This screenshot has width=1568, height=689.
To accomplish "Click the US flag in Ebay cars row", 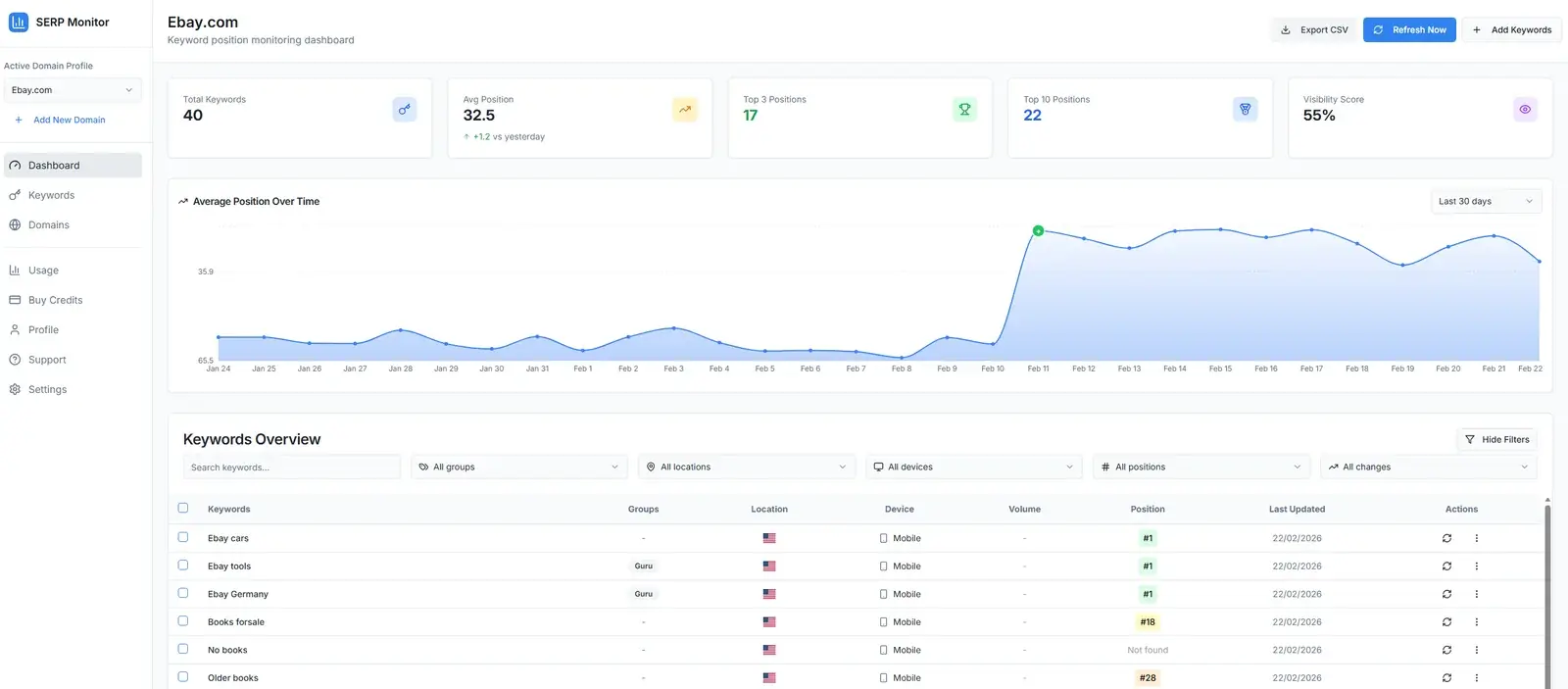I will coord(769,538).
